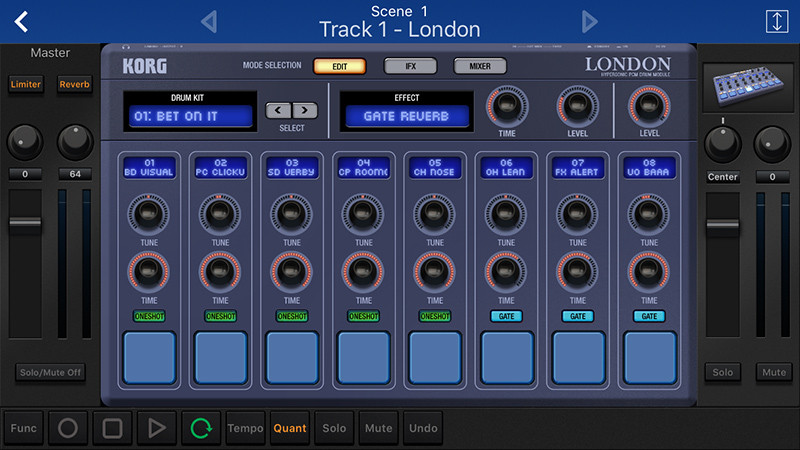Toggle ONESHOT on pad 03 SD VERBY
800x450 pixels.
[x=292, y=316]
